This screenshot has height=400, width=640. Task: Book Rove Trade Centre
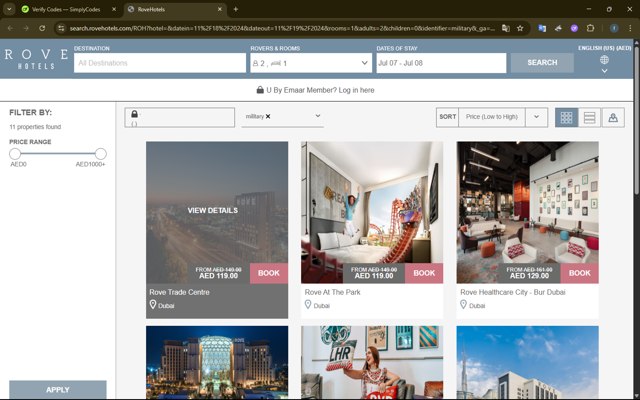269,273
